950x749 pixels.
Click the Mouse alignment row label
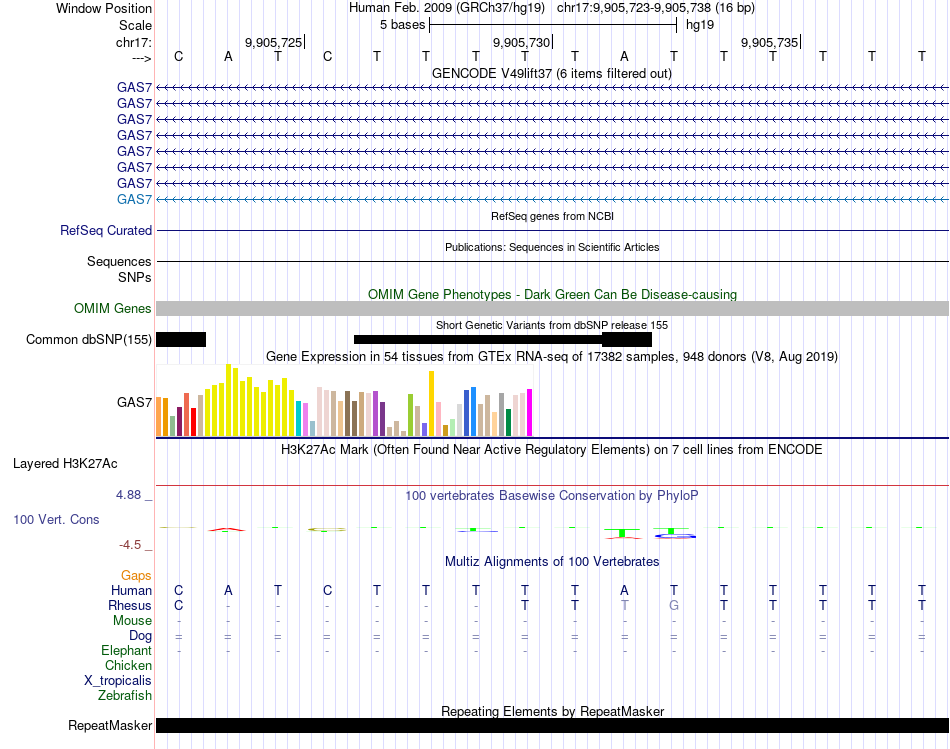coord(133,621)
